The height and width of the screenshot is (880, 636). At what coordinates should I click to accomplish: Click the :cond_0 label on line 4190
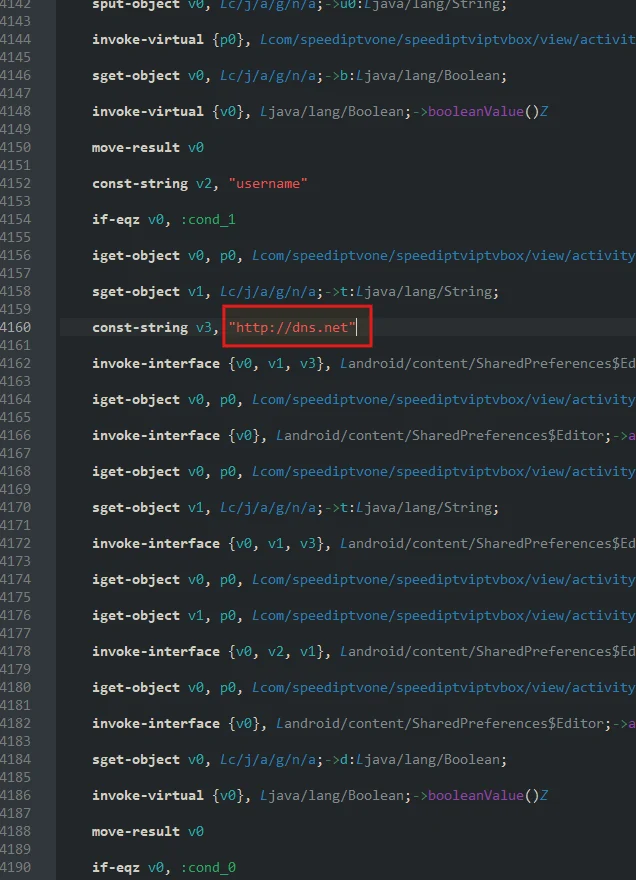208,867
